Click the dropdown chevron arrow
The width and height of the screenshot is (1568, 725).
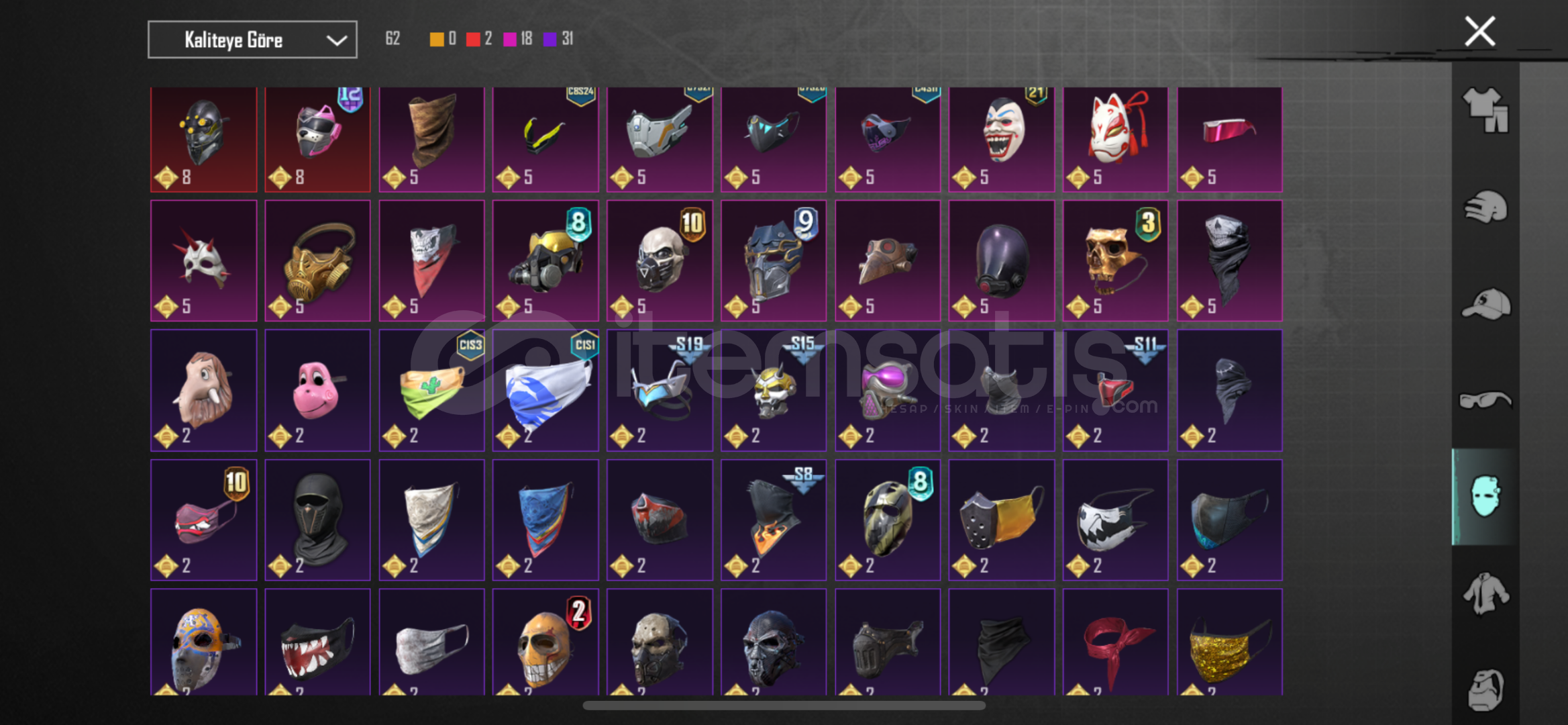(337, 40)
